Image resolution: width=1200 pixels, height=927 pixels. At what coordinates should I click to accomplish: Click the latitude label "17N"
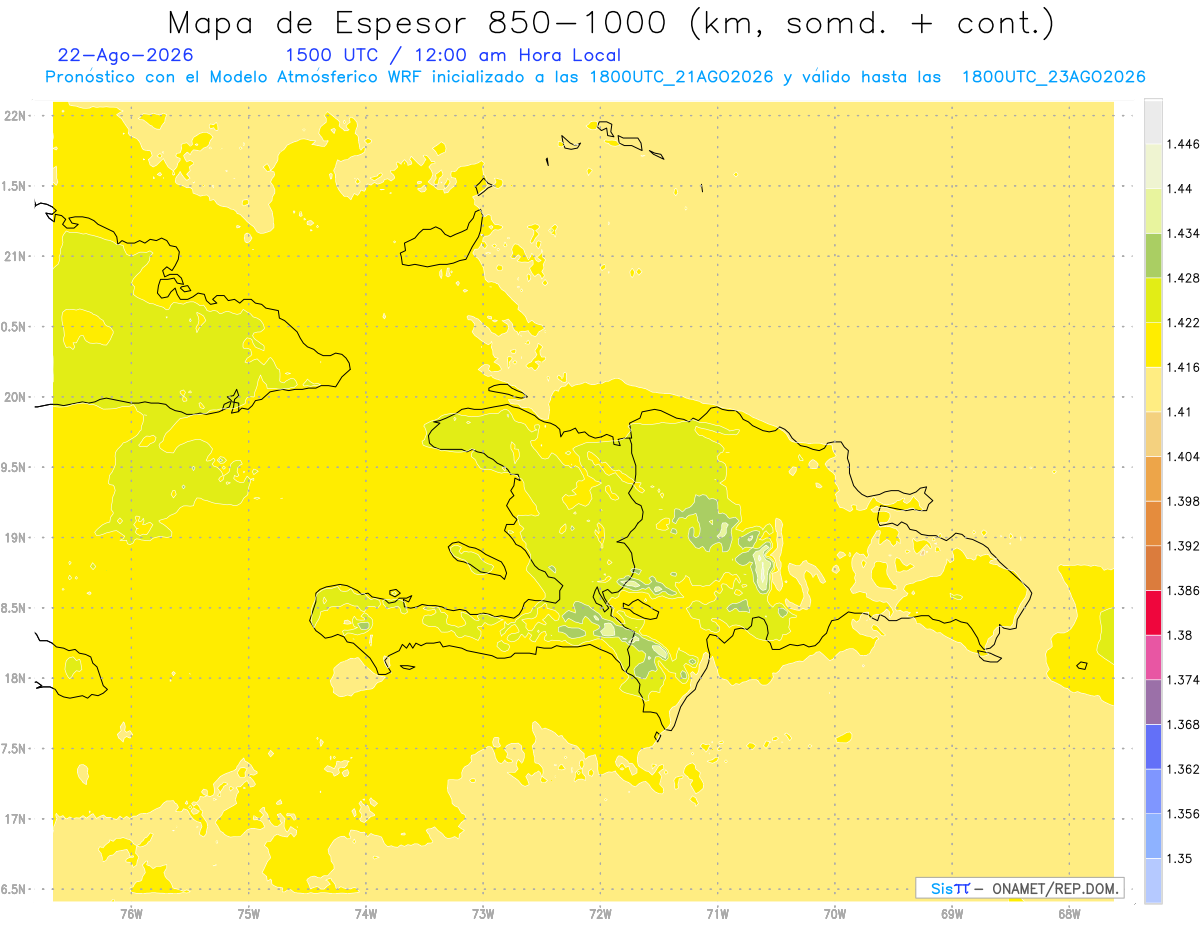(15, 819)
